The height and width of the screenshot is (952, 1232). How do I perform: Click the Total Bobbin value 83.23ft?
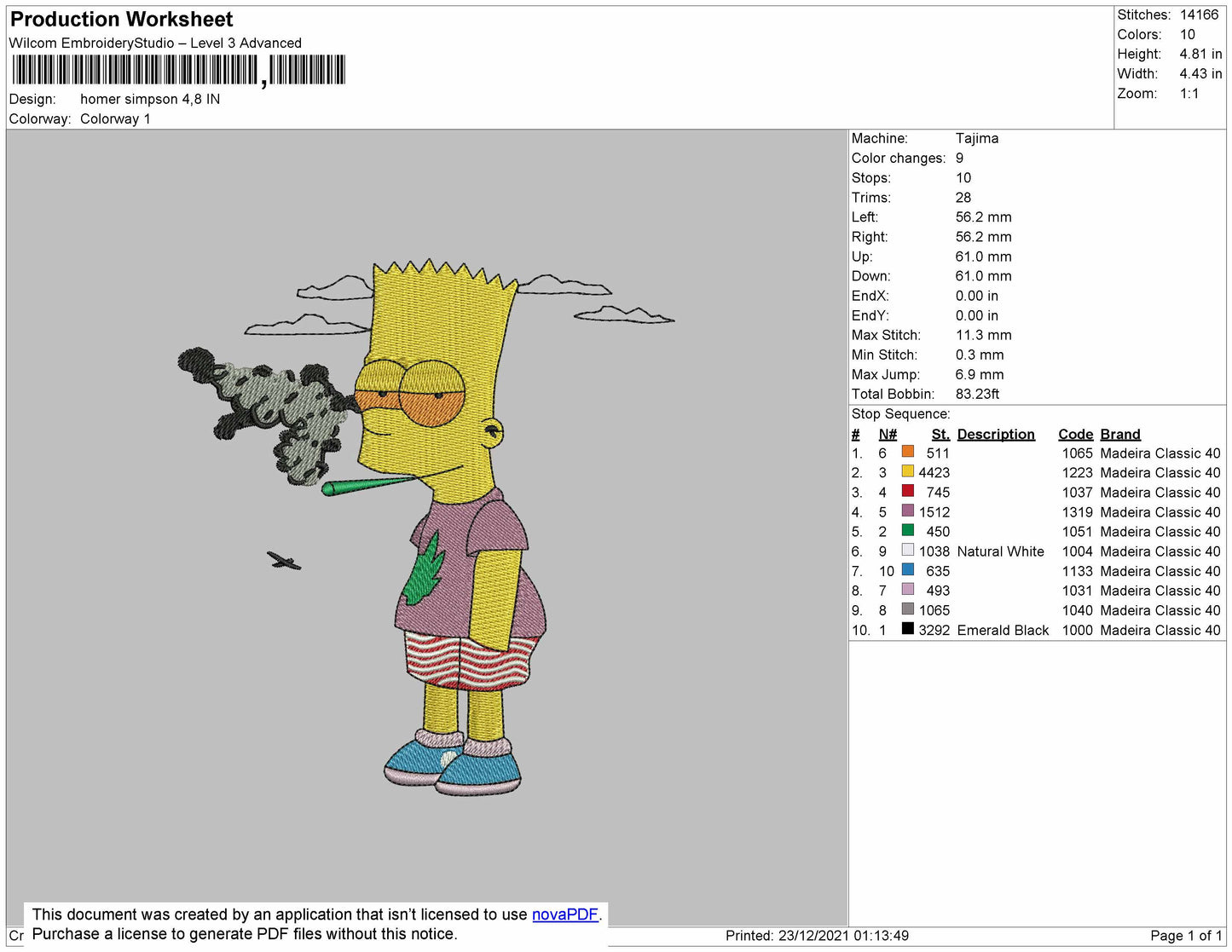[977, 394]
